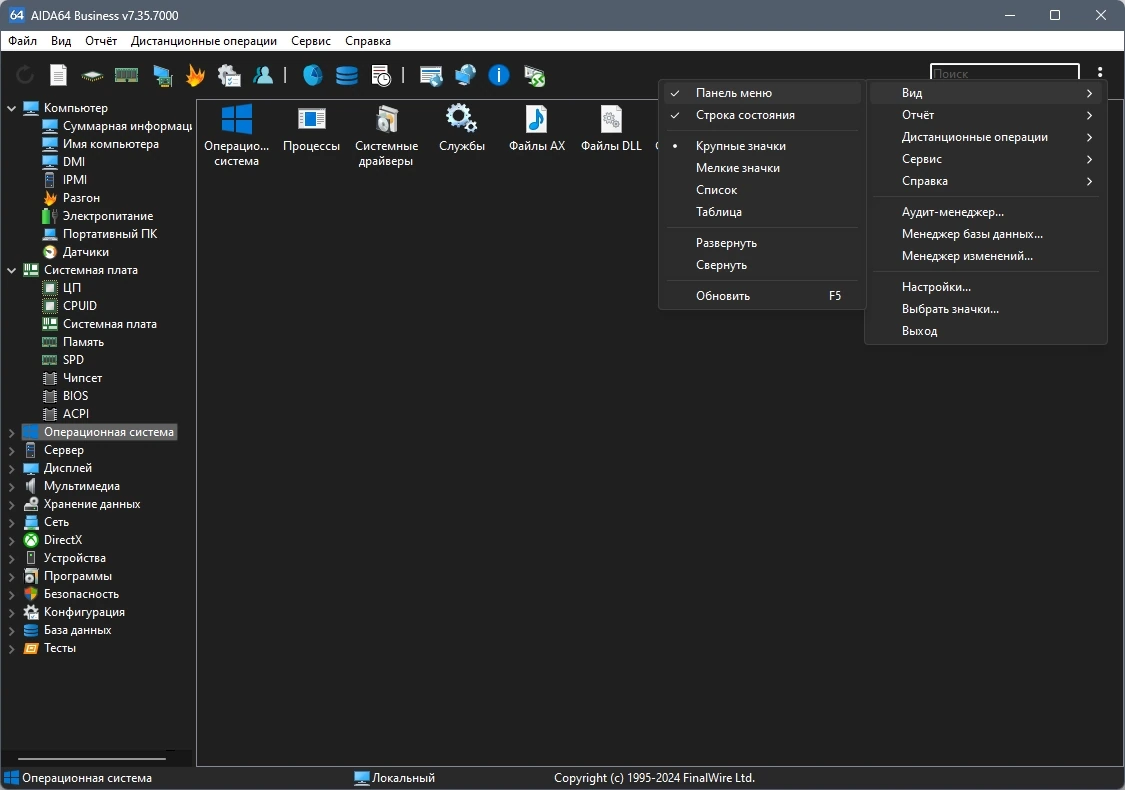This screenshot has height=790, width=1125.
Task: Click Локальный in the status bar
Action: click(x=395, y=778)
